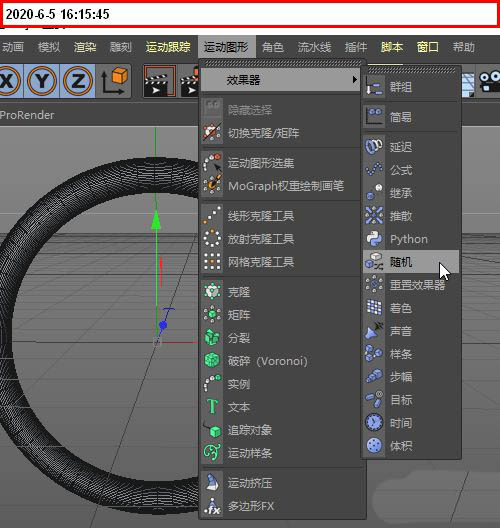Toggle the coordinate system cube icon
Screen dimensions: 500x528
pyautogui.click(x=114, y=81)
